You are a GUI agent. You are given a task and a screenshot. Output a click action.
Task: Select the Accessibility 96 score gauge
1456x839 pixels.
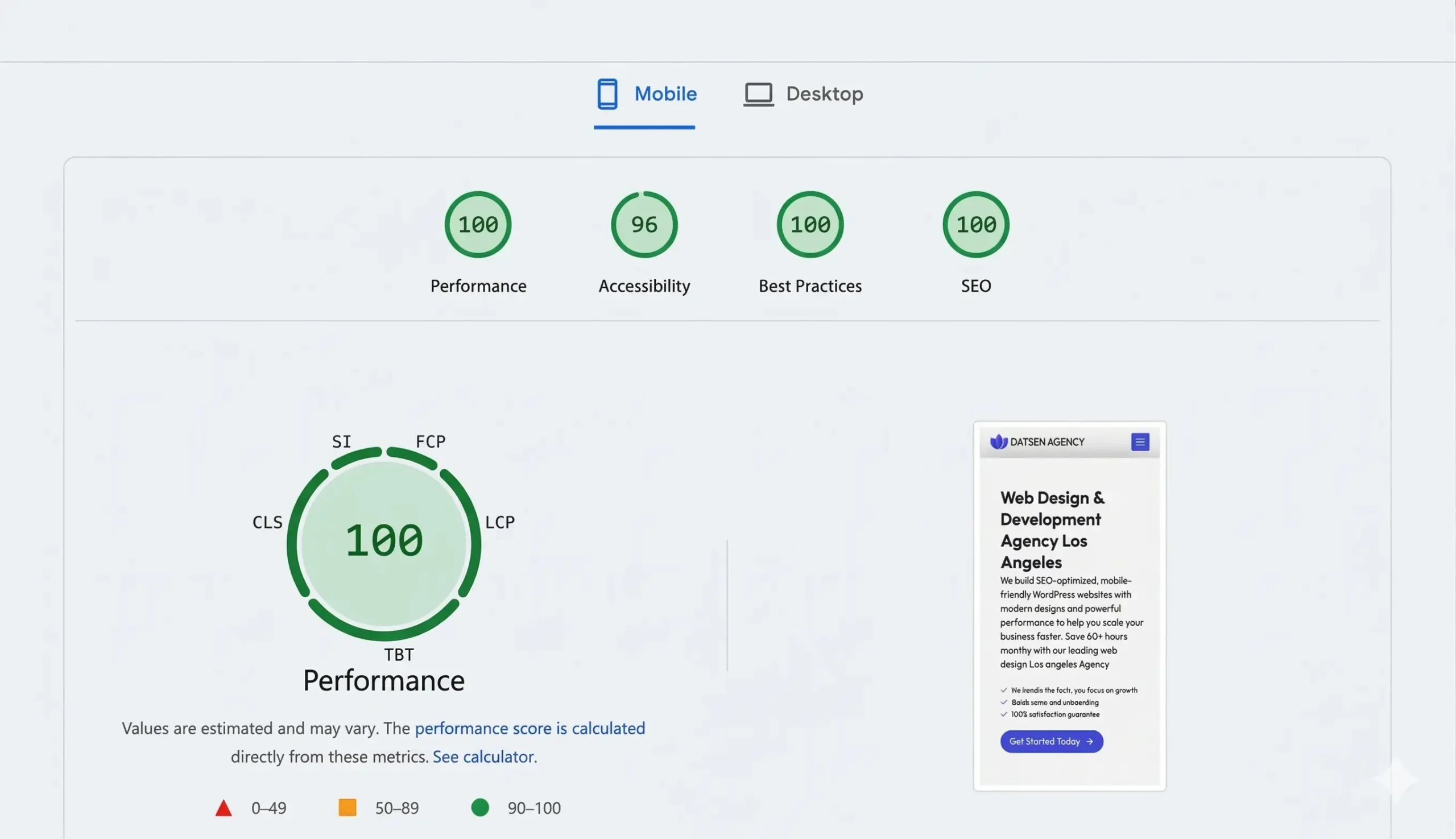pos(644,225)
